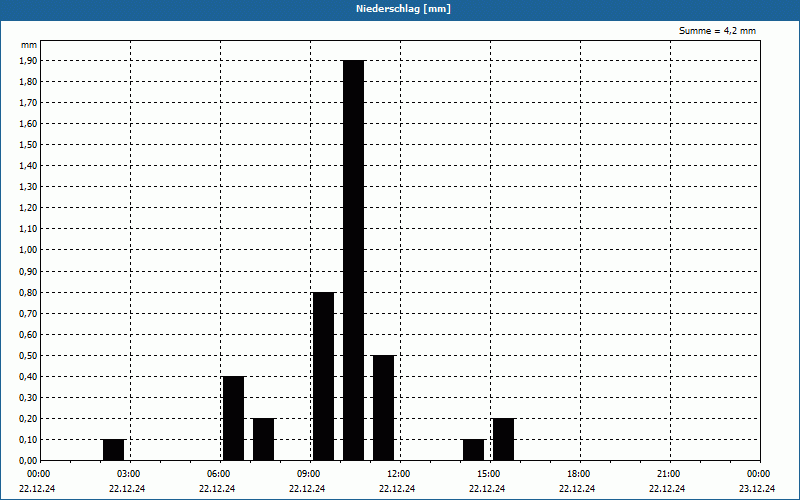
Task: Click the Niederschlag [mm] chart title
Action: pyautogui.click(x=403, y=9)
